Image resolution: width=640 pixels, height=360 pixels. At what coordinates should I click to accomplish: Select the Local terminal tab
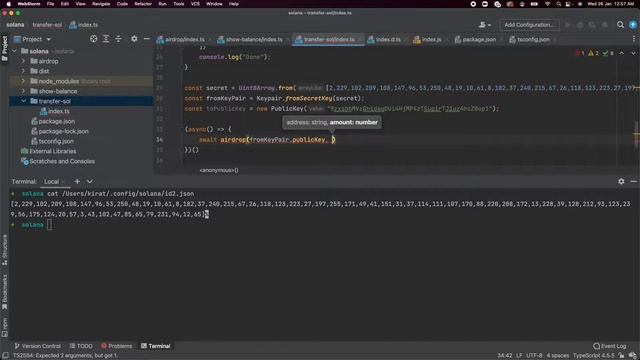tap(51, 181)
